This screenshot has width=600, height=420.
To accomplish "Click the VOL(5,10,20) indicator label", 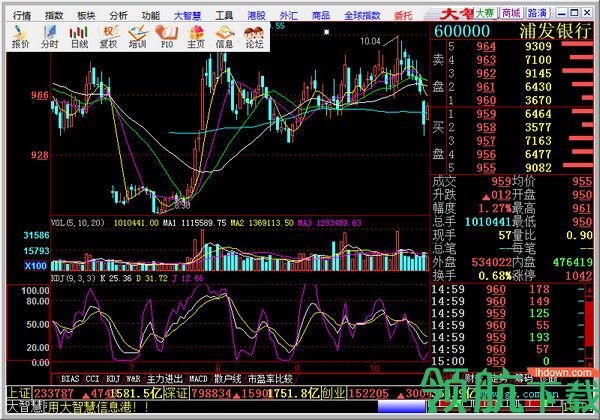I will tap(78, 223).
